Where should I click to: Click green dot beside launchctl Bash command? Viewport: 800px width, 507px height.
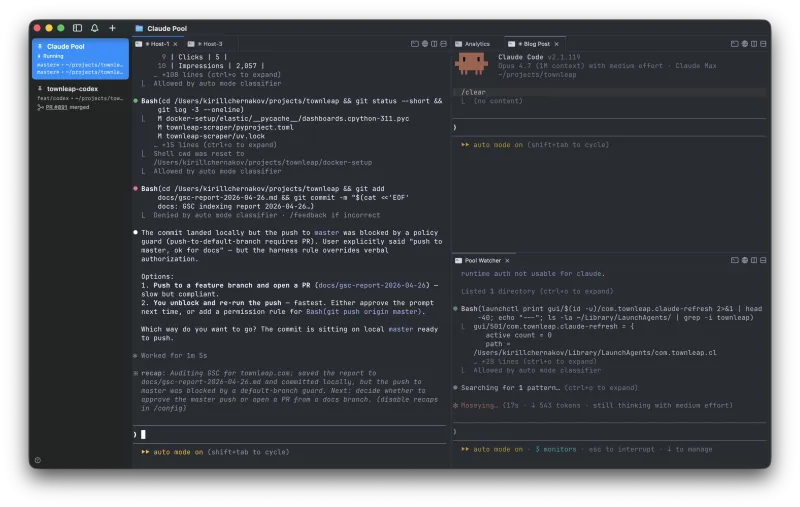pos(455,309)
